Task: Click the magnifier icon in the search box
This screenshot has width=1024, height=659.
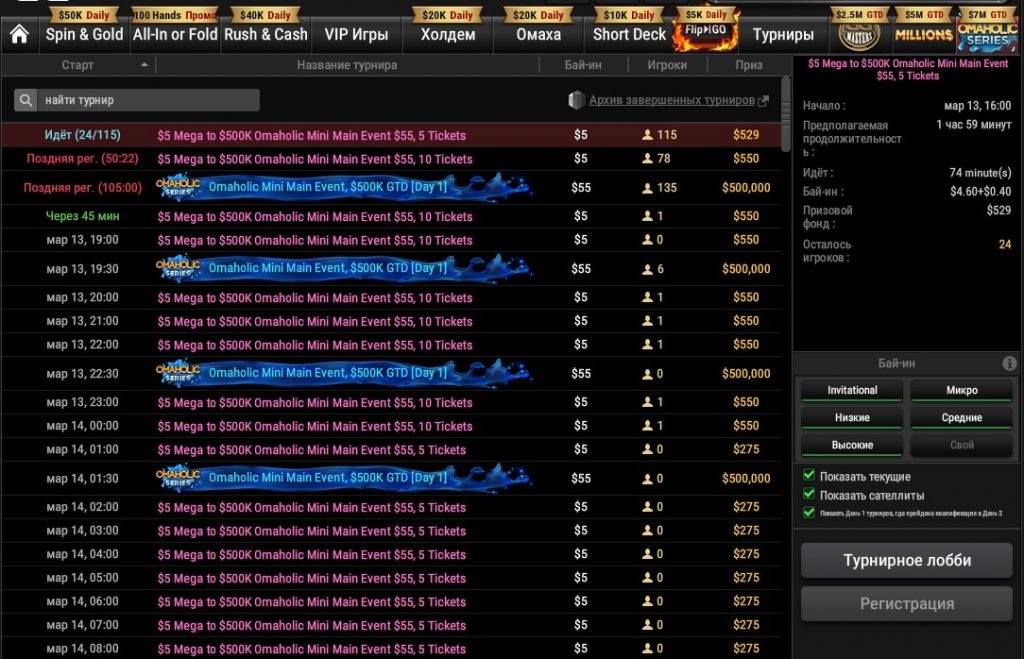Action: pyautogui.click(x=26, y=101)
